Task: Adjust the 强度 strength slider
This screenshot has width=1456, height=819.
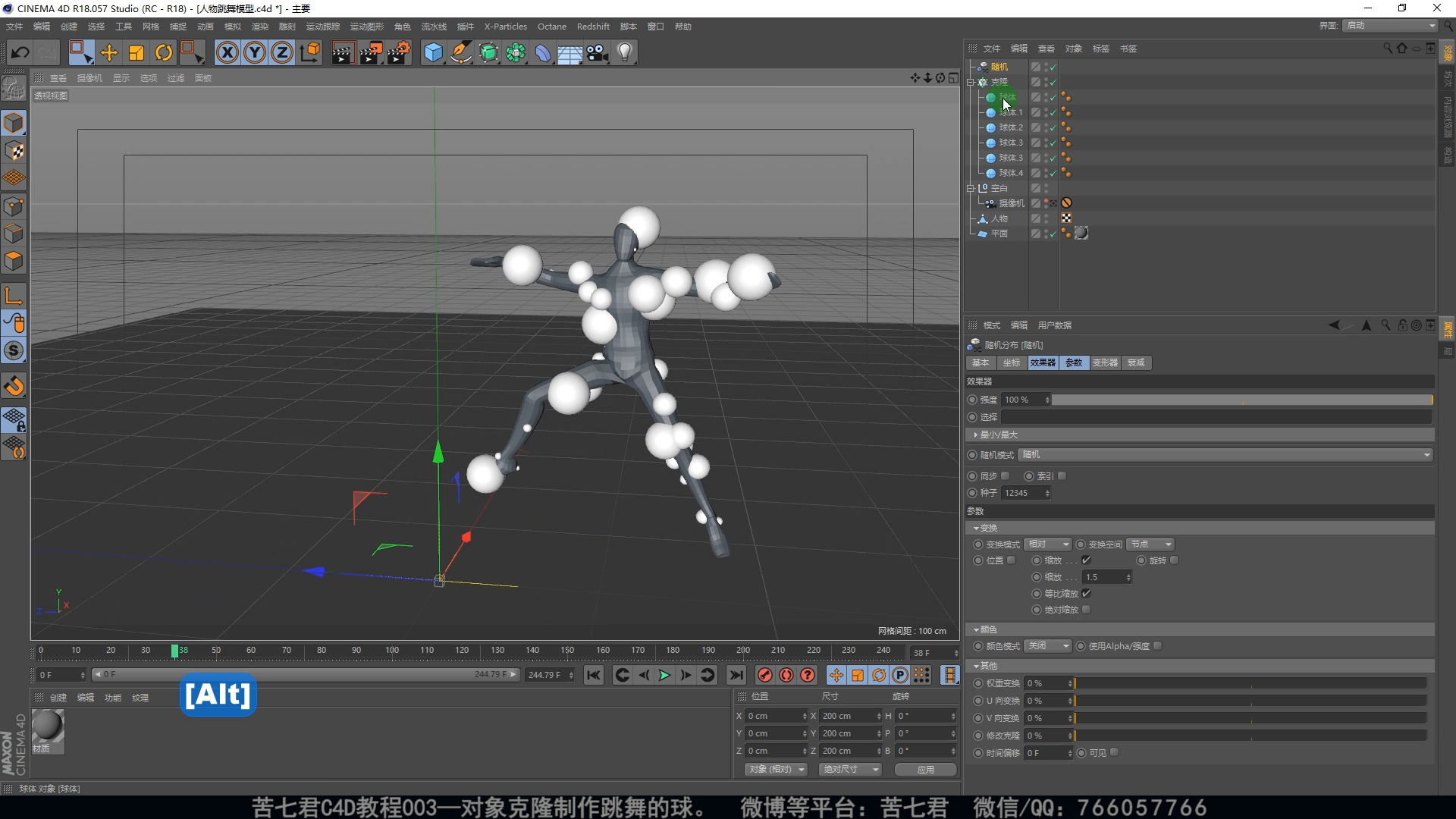Action: (1242, 400)
